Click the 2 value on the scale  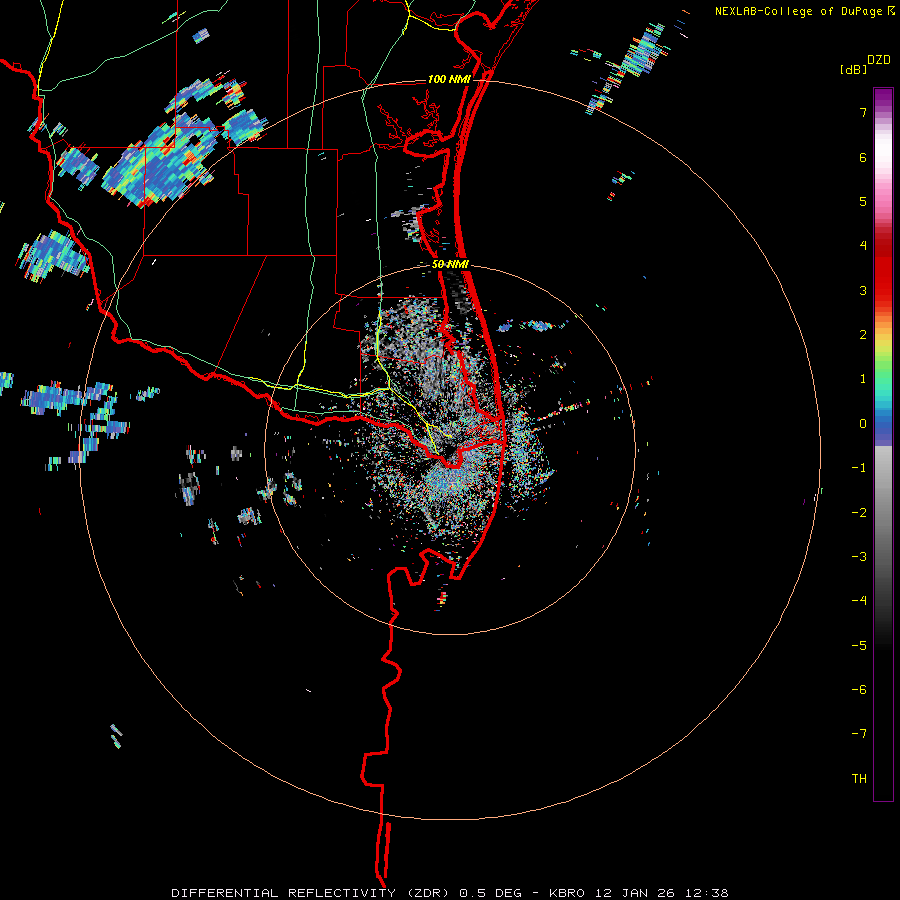[863, 335]
